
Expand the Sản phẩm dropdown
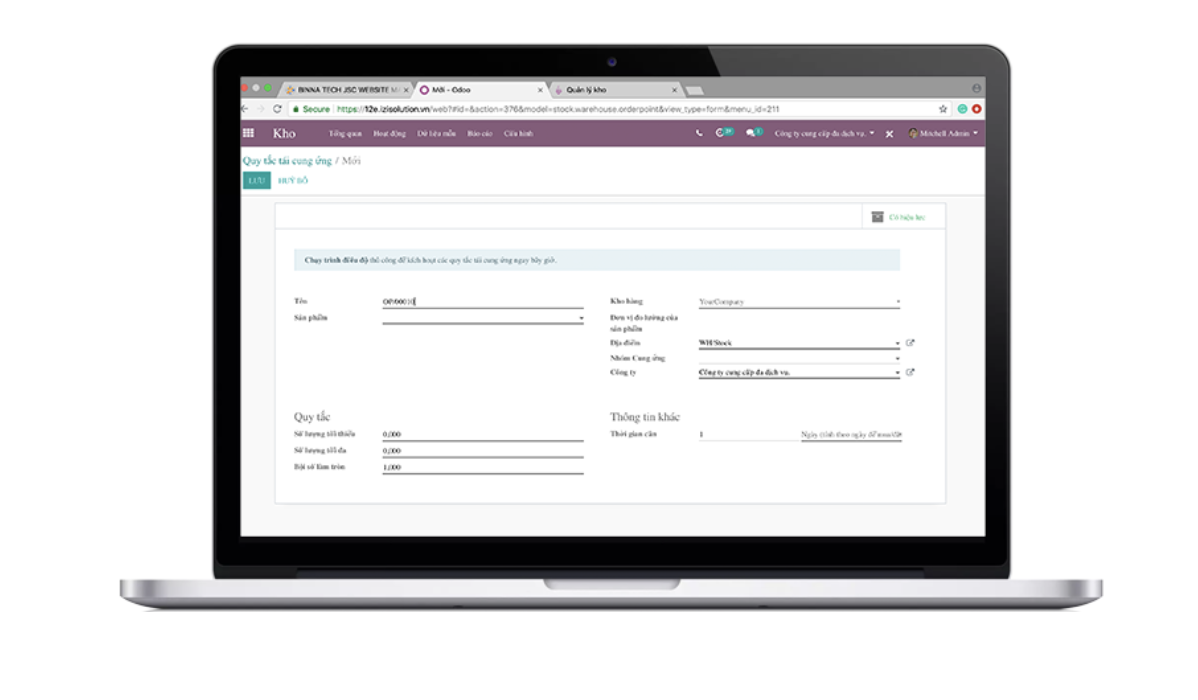581,319
